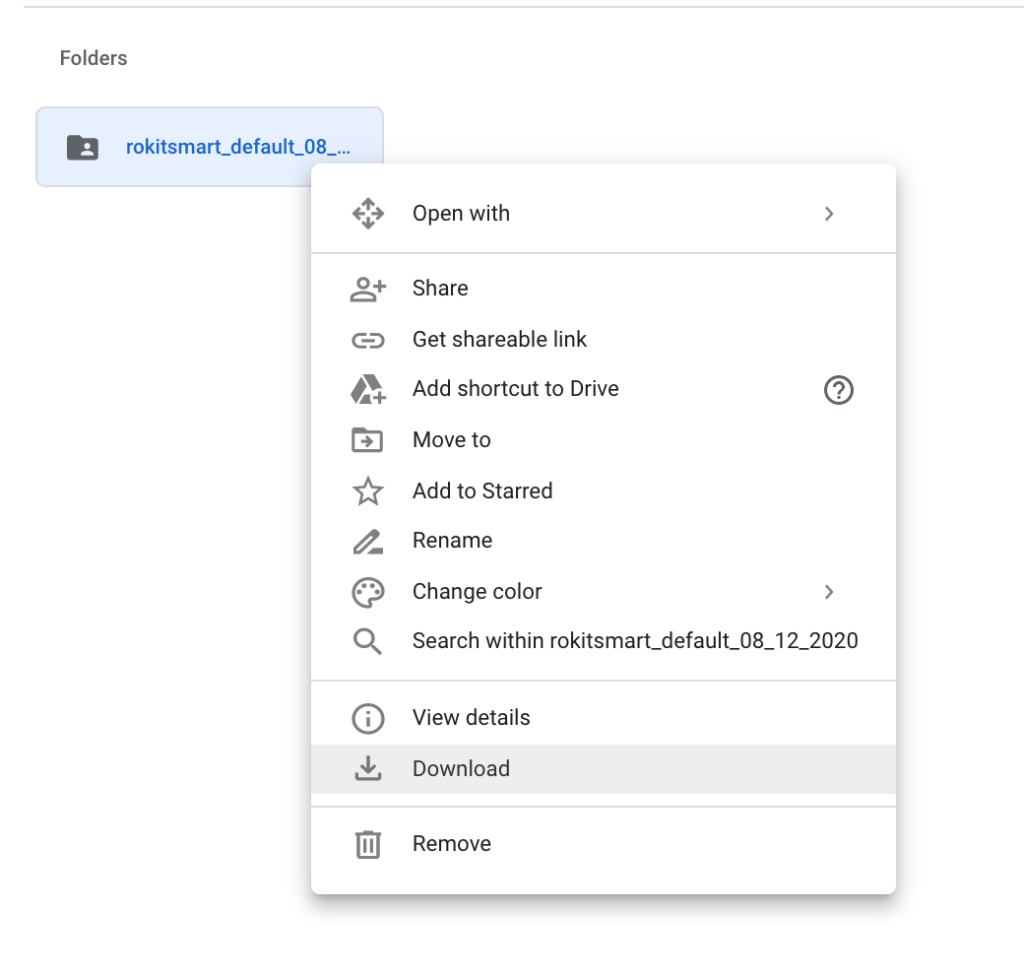Select Search within rokitsmart_default_08_12_2020
1024x979 pixels.
pos(635,641)
